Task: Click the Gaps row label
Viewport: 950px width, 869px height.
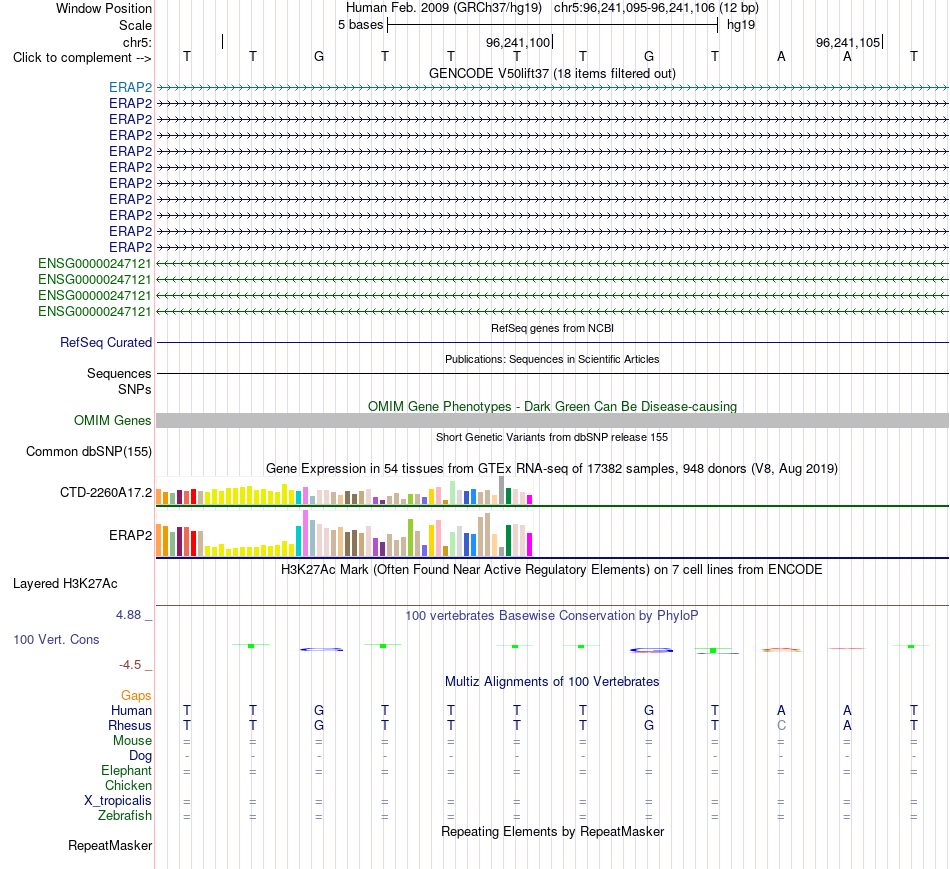Action: pyautogui.click(x=136, y=696)
